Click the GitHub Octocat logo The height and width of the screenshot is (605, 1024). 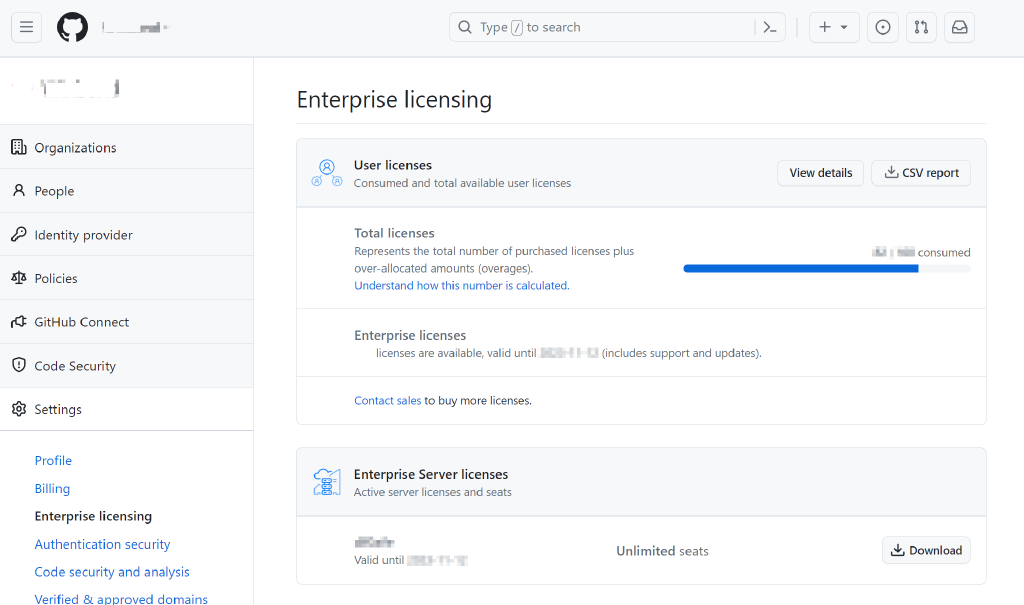point(71,27)
